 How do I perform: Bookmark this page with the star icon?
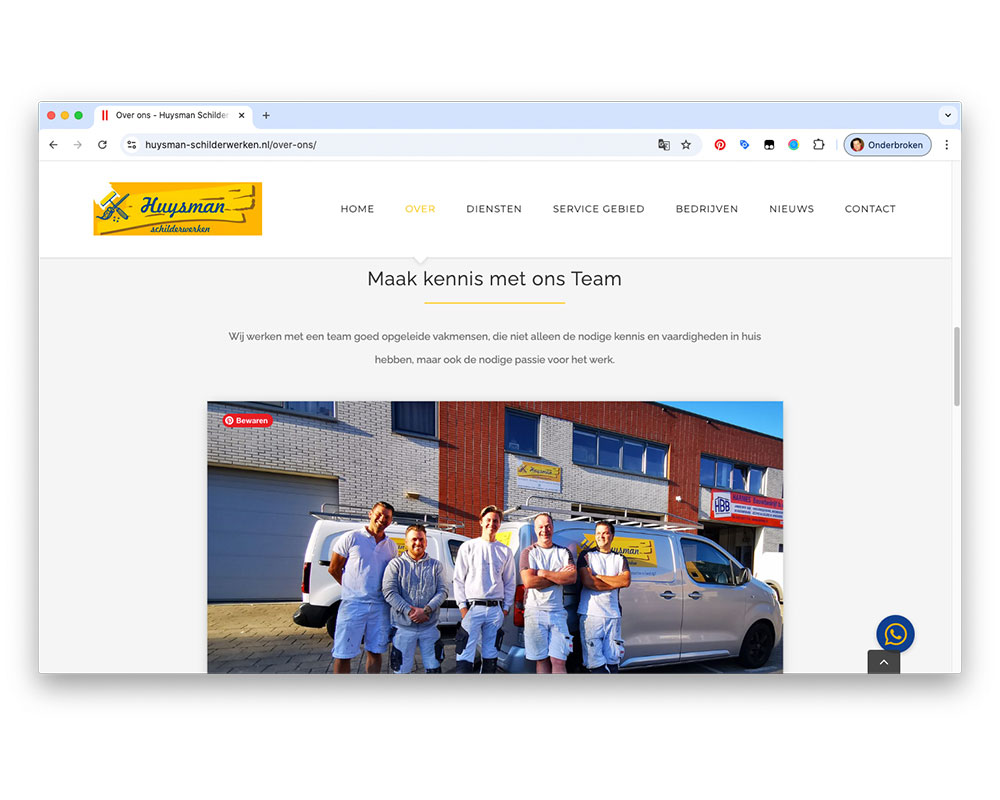[686, 145]
